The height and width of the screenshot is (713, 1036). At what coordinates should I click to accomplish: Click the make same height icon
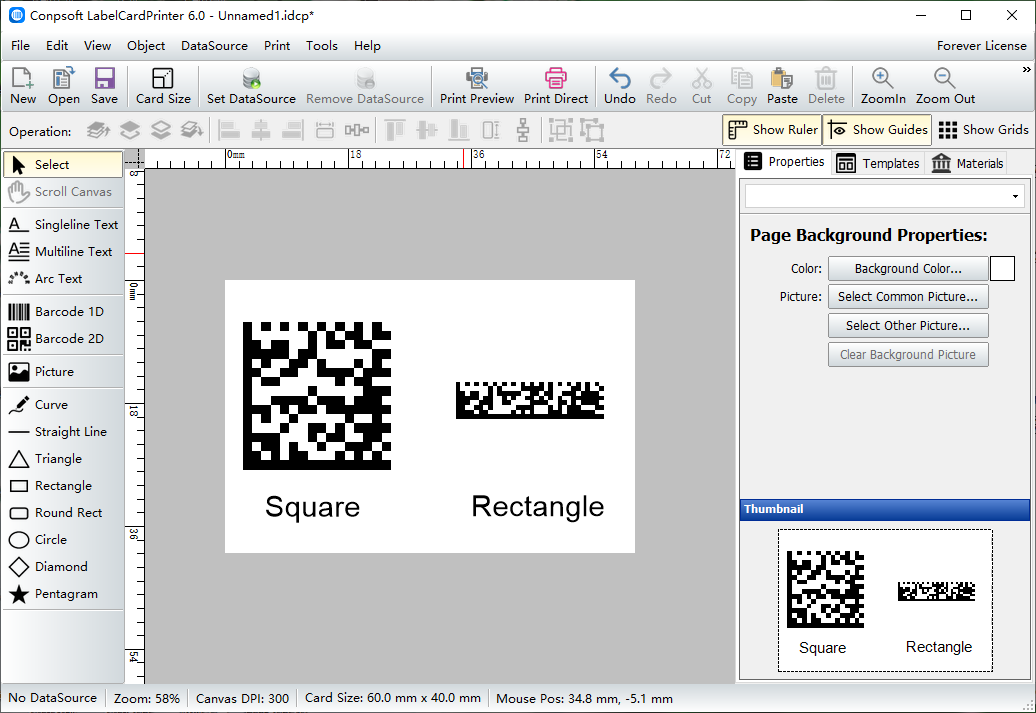coord(491,130)
